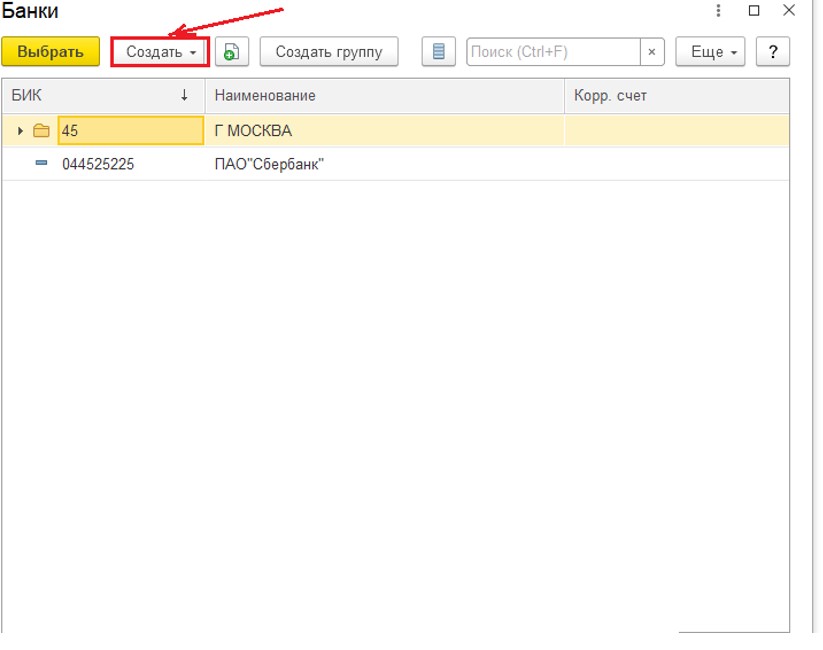Click the create-by-copying icon with green plus
The height and width of the screenshot is (650, 823).
pyautogui.click(x=231, y=52)
